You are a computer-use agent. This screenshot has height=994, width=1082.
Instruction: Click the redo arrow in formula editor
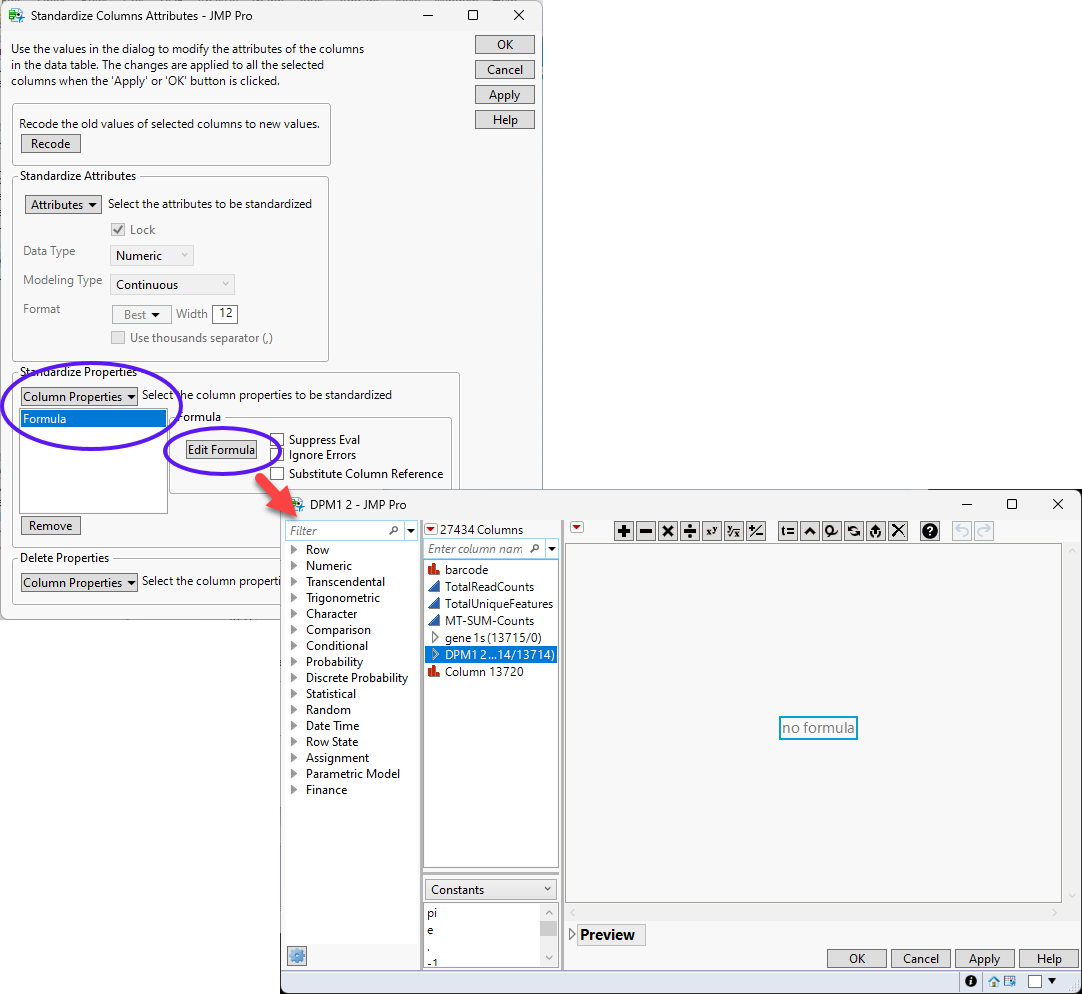[984, 531]
